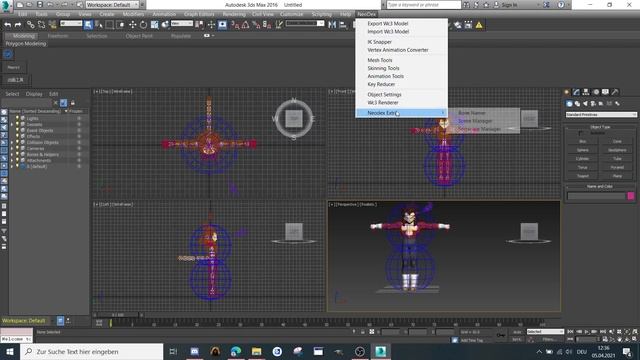Click the Cylinder object type button
Viewport: 640px width, 360px height.
click(x=582, y=159)
